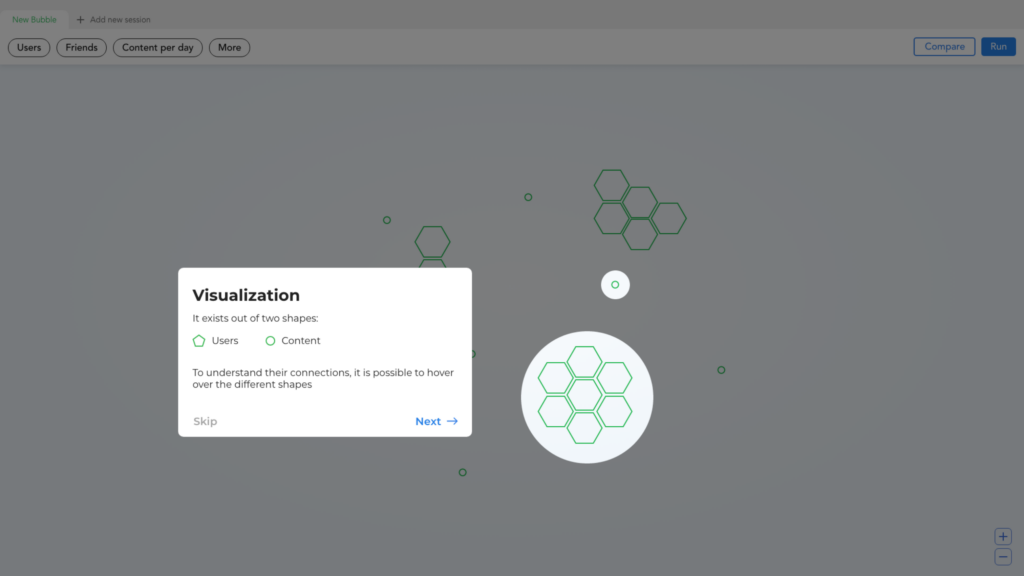
Task: Click the content dot above Visualization dialog
Action: 387,220
